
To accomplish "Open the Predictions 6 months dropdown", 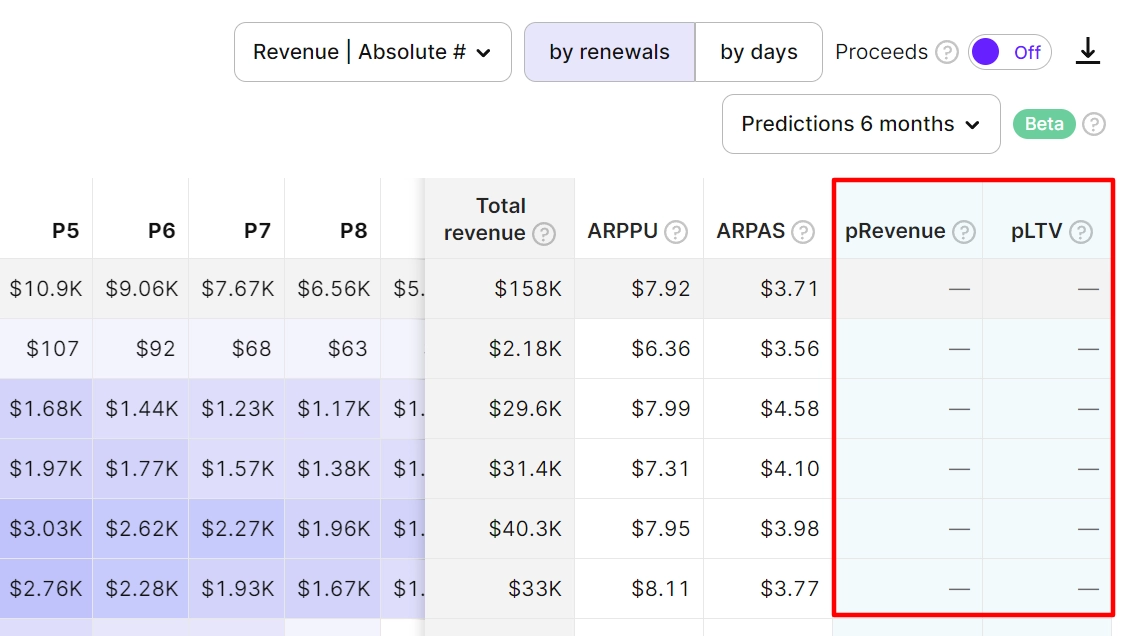I will point(861,124).
